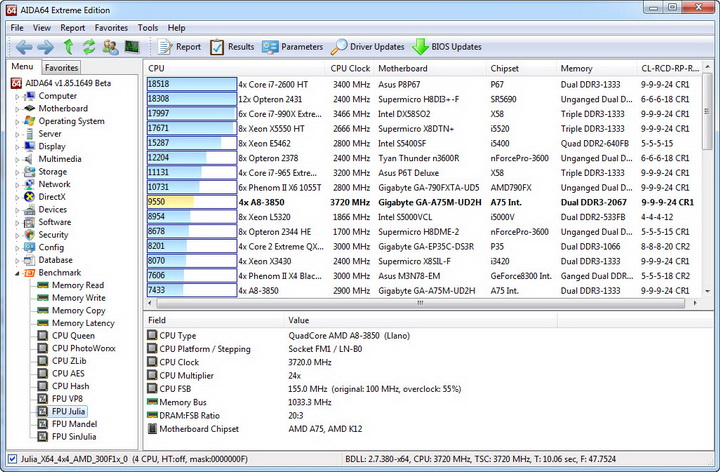Sort results by Memory column header
This screenshot has width=720, height=472.
click(x=596, y=68)
